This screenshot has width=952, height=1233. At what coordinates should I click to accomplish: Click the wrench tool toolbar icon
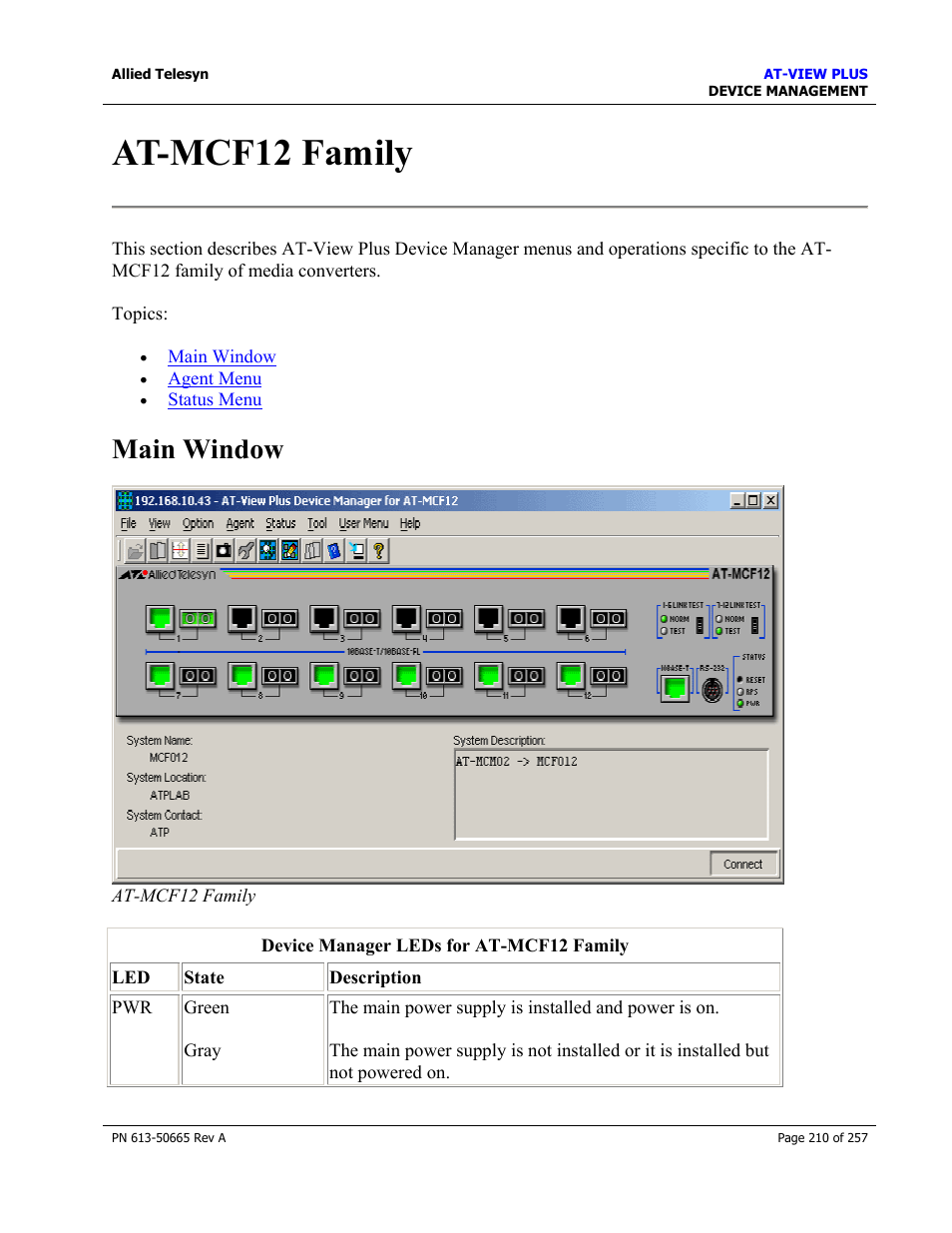[x=245, y=550]
